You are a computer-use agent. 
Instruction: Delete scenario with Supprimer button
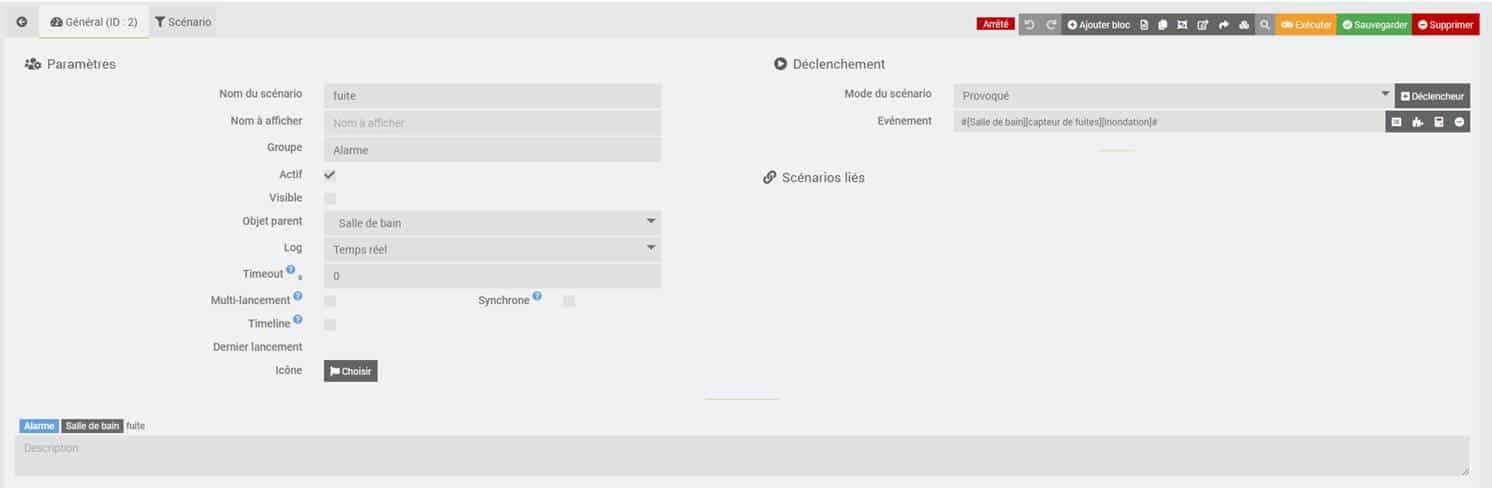pos(1446,24)
